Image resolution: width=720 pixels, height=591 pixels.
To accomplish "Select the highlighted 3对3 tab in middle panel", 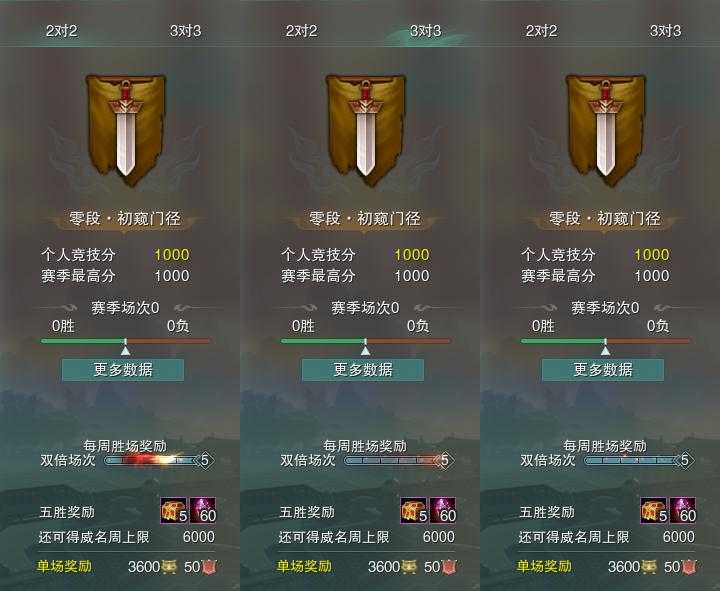I will coord(426,31).
